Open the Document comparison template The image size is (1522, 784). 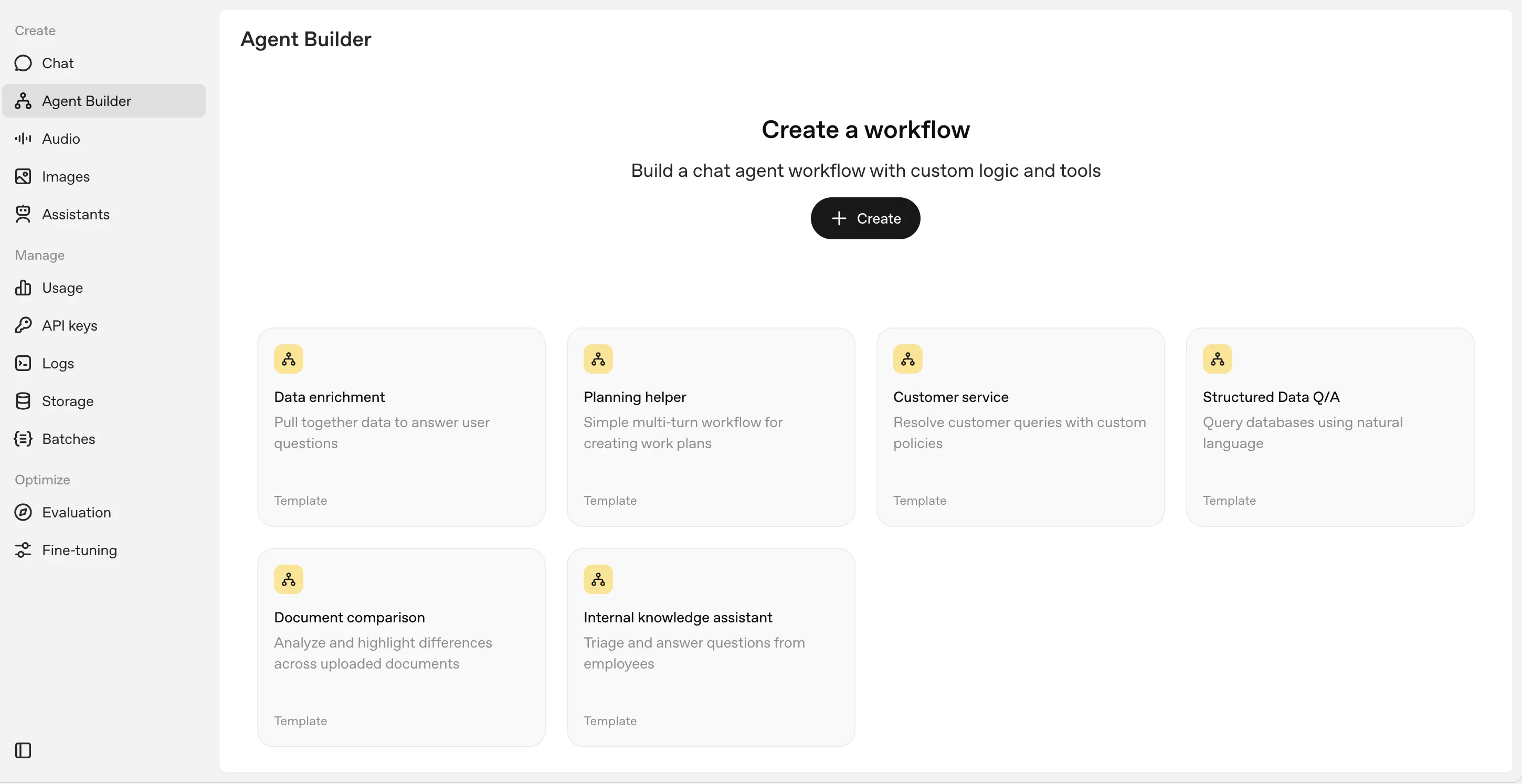click(x=401, y=647)
